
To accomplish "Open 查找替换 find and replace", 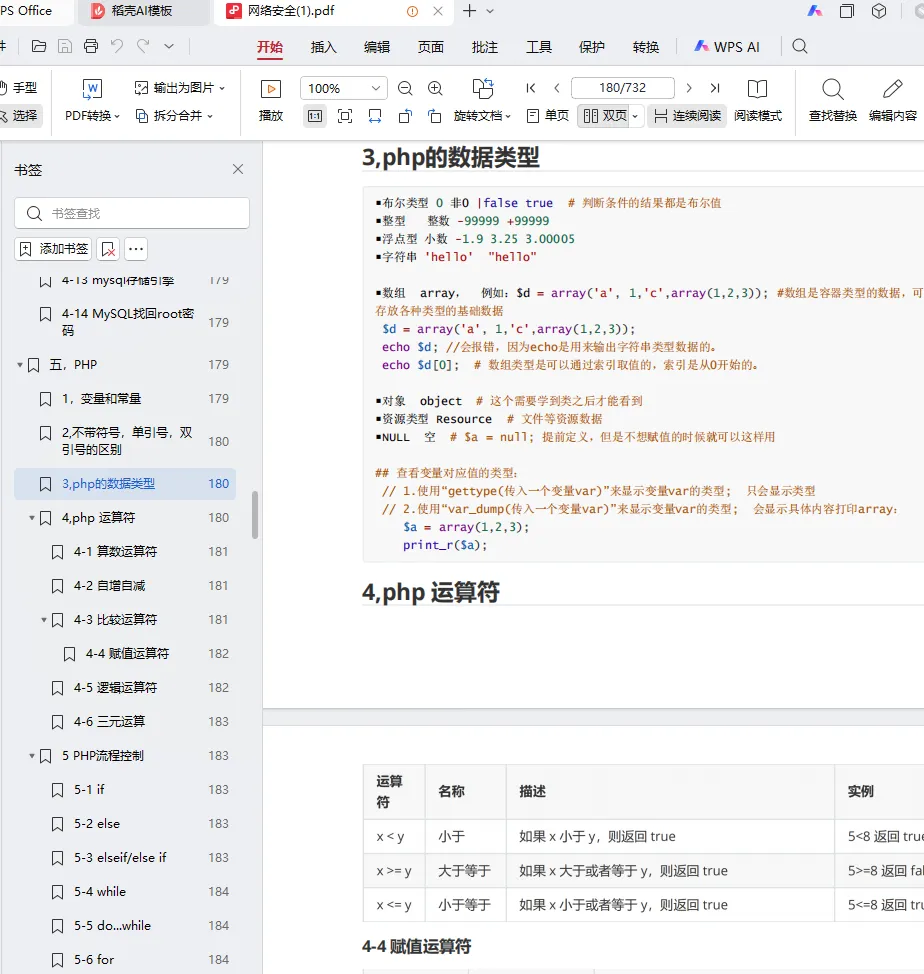I will pyautogui.click(x=833, y=101).
